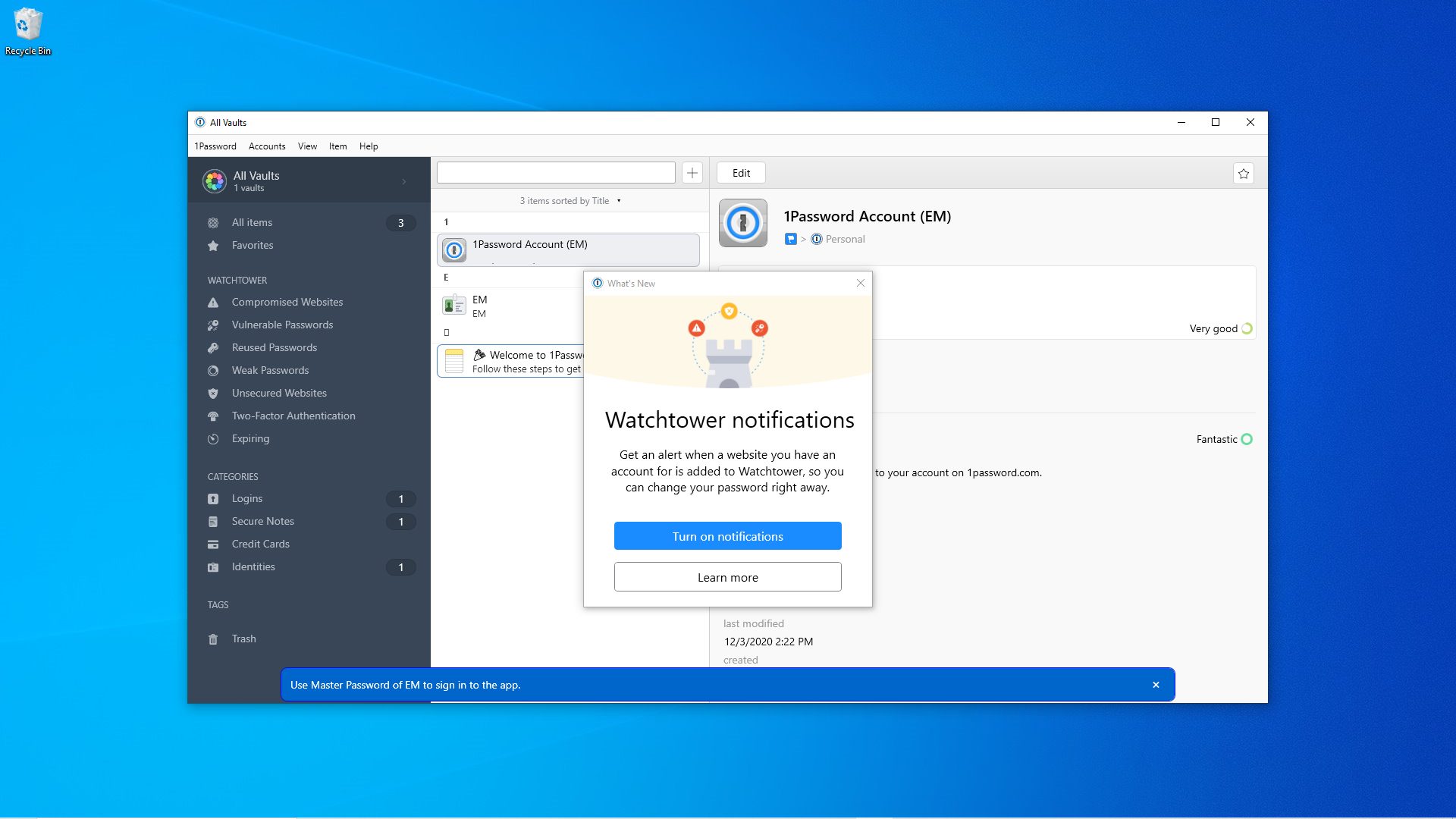Open Reused Passwords in Watchtower

(275, 348)
